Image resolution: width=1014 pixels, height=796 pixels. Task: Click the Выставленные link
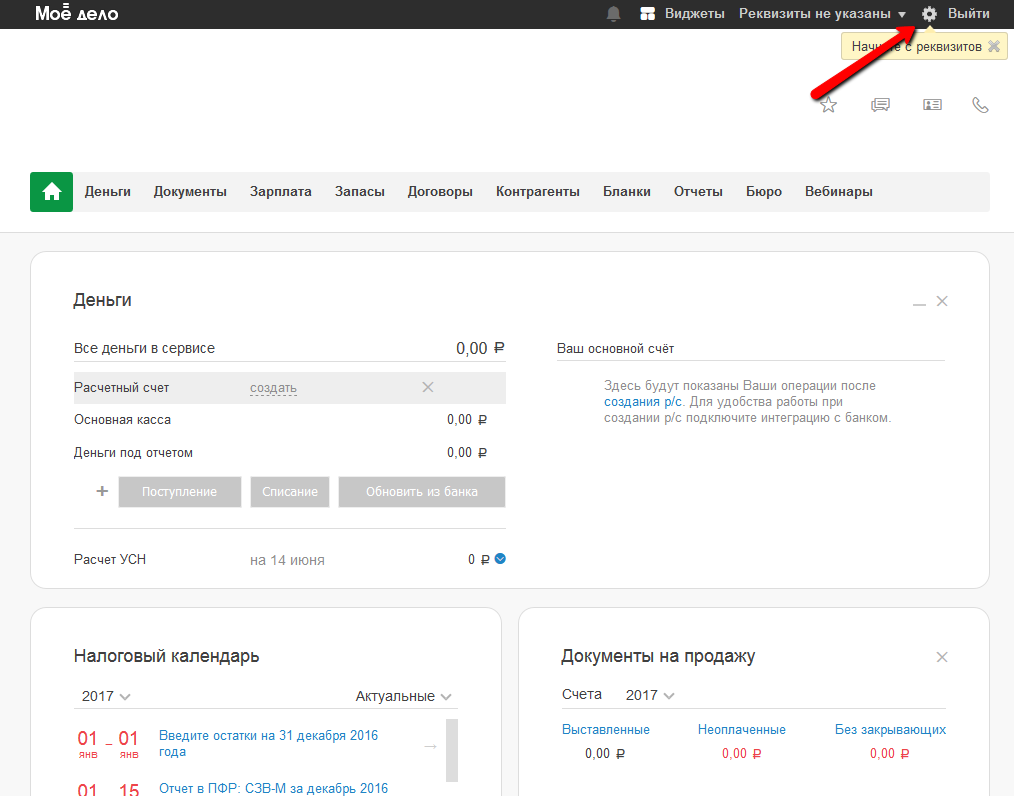click(x=606, y=729)
